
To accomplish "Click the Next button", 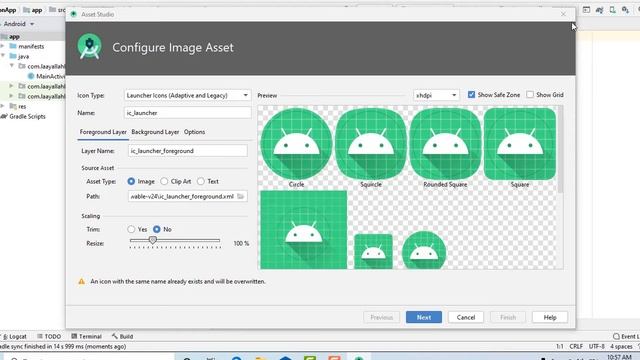I will [x=424, y=317].
